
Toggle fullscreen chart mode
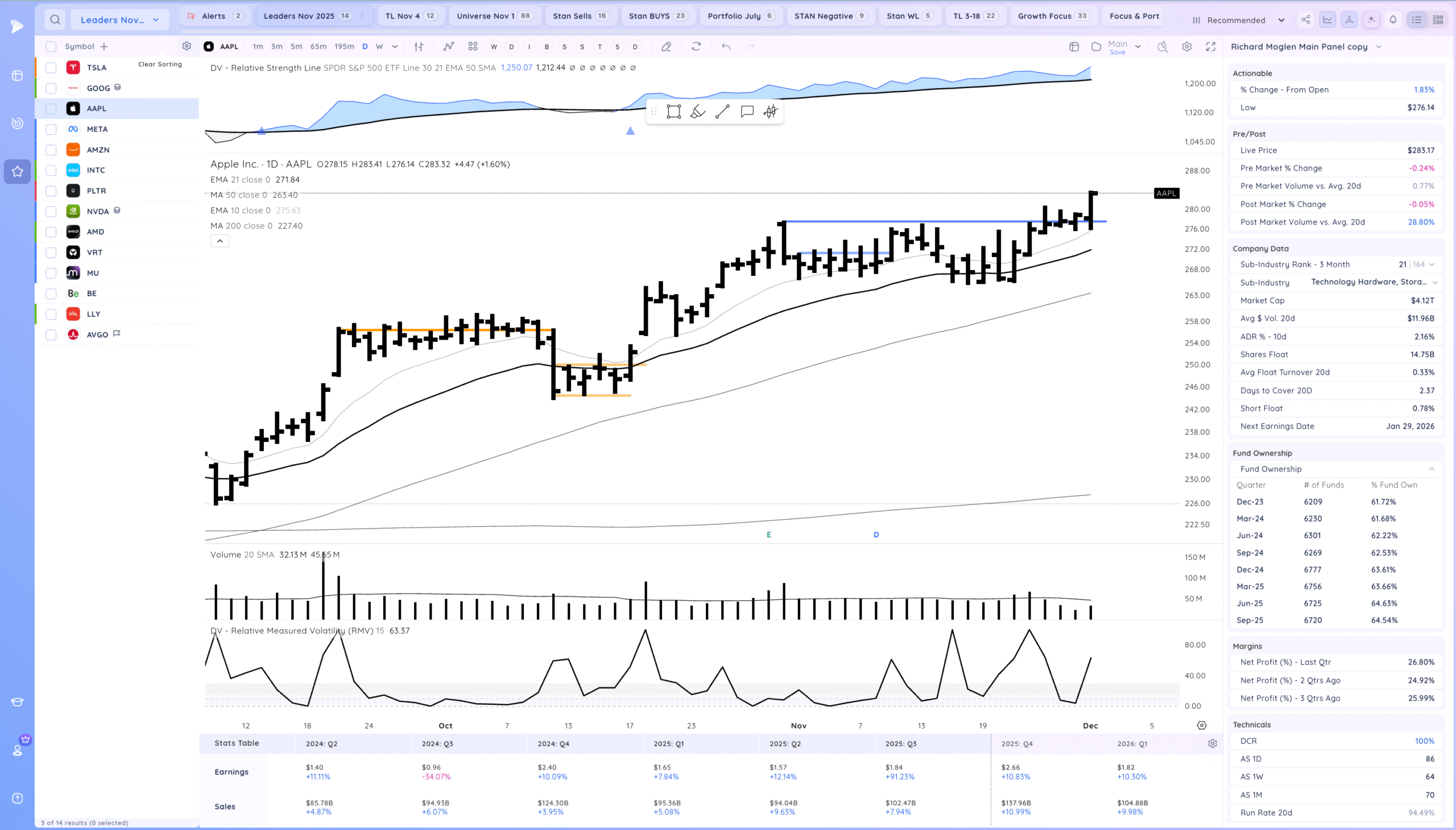pyautogui.click(x=1210, y=47)
